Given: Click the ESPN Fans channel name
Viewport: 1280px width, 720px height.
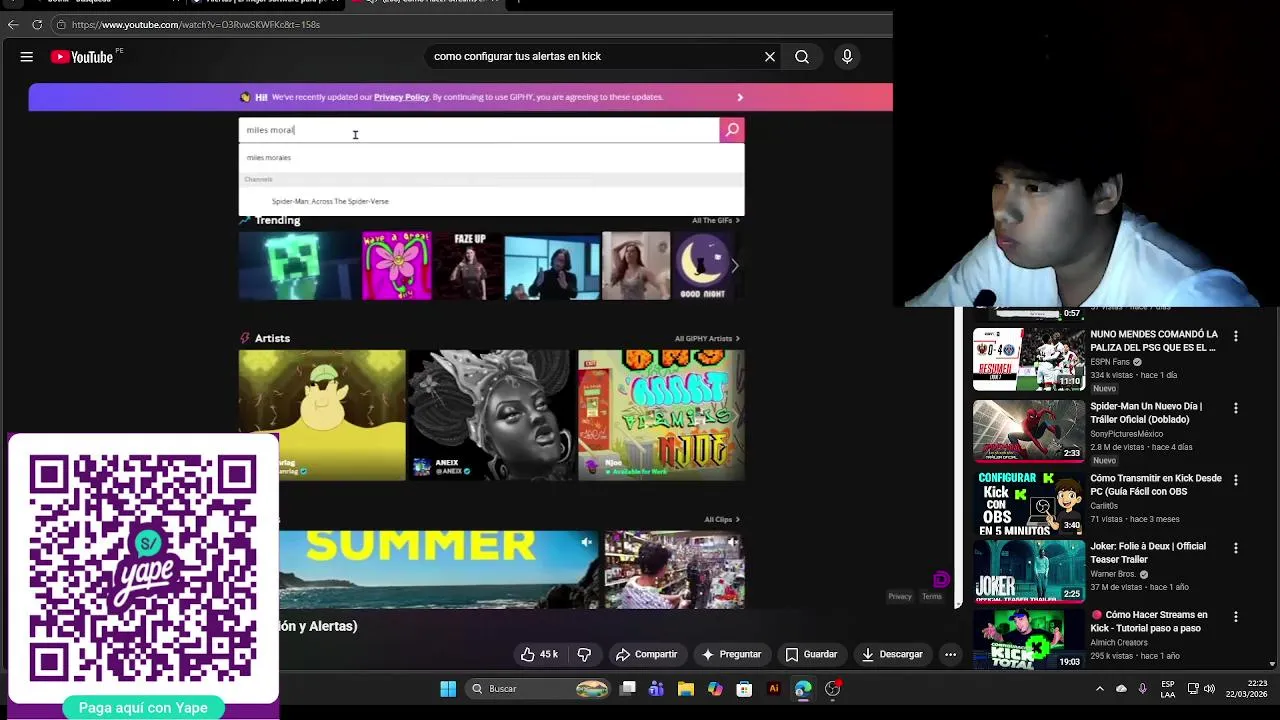Looking at the screenshot, I should coord(1110,362).
